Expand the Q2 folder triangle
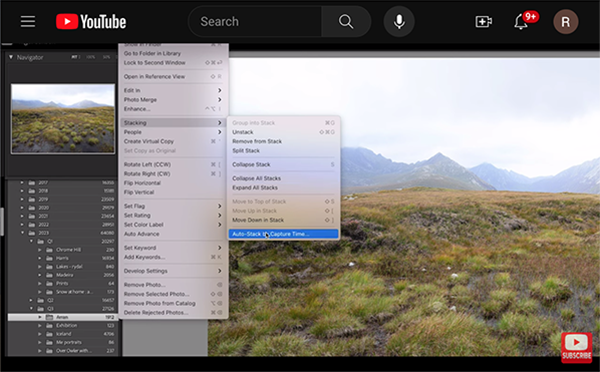Viewport: 600px width, 372px height. (x=31, y=300)
